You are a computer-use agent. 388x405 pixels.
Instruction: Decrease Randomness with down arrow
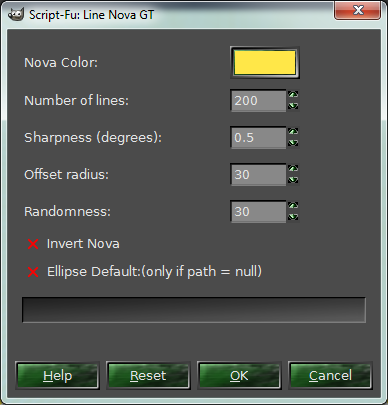tap(293, 217)
